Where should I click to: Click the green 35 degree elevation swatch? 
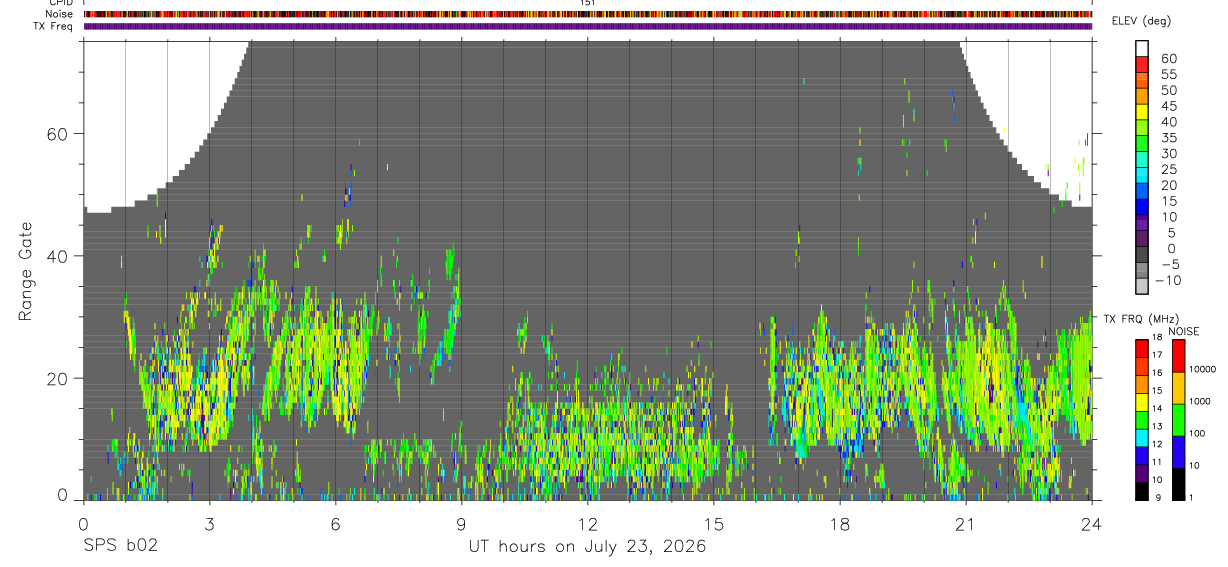tap(1142, 141)
